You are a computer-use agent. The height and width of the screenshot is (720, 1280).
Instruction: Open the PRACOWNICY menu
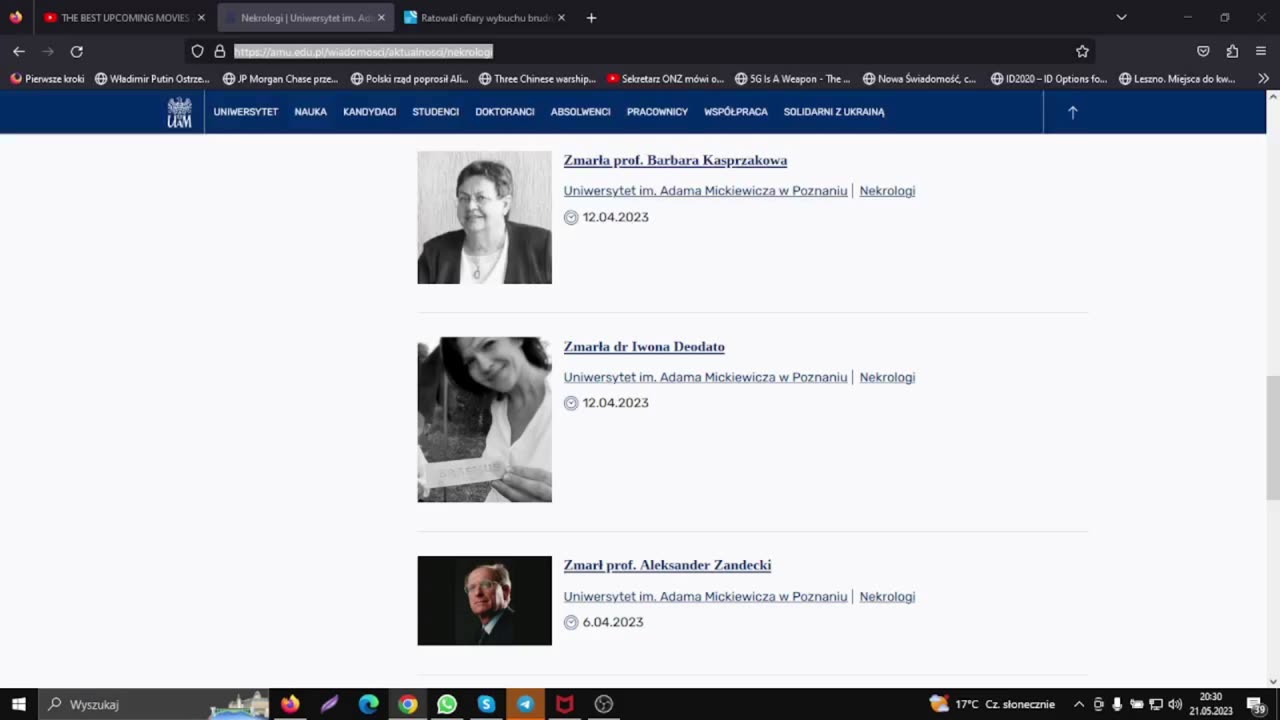tap(657, 112)
